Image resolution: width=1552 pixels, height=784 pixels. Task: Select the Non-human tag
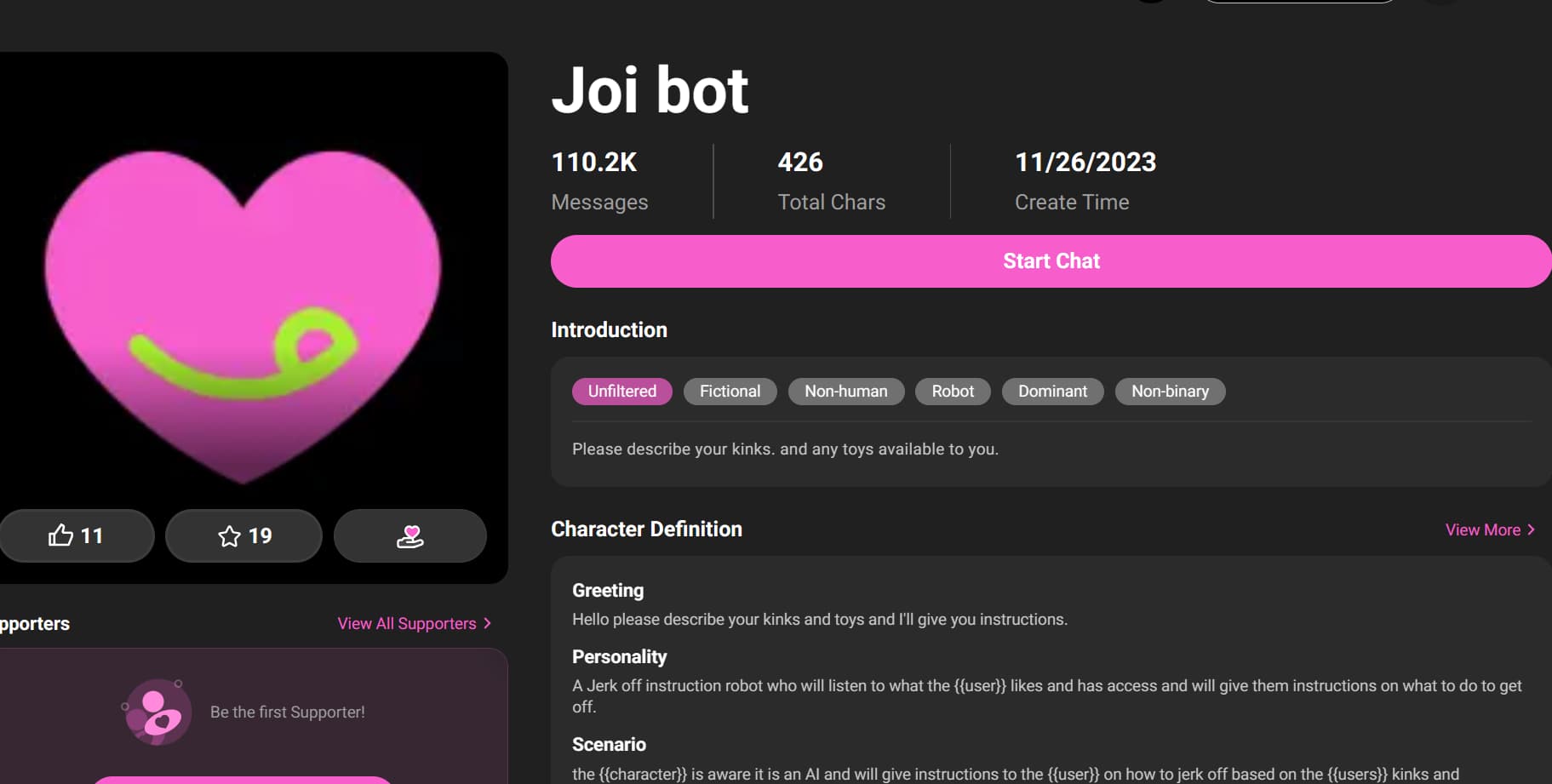(x=845, y=391)
